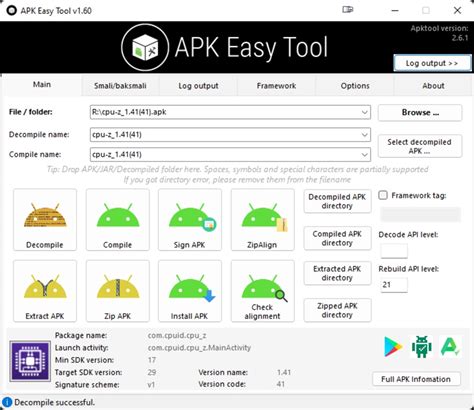
Task: Click the Version name value 1.41
Action: coord(284,372)
